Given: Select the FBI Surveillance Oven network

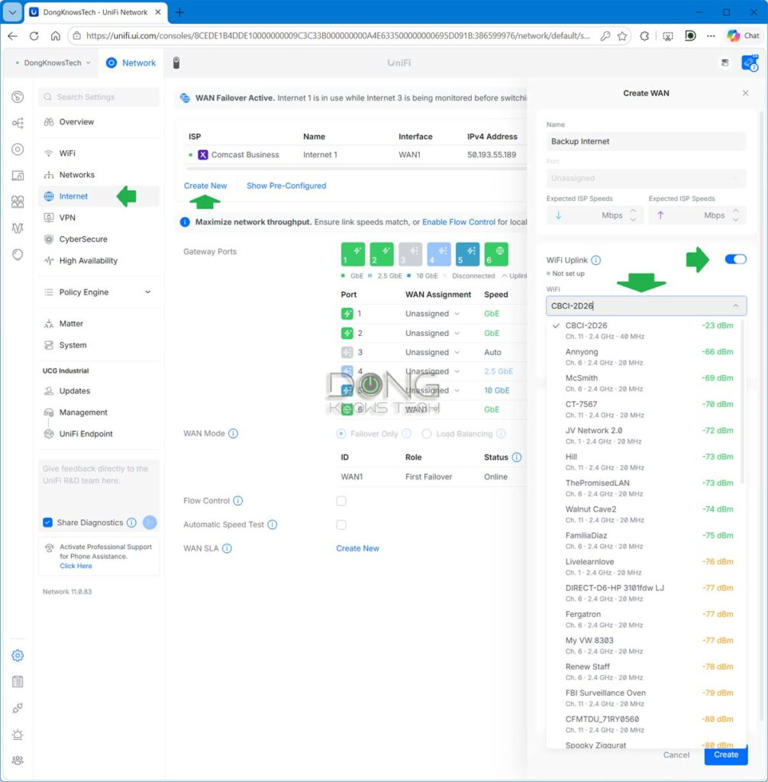Looking at the screenshot, I should 644,698.
